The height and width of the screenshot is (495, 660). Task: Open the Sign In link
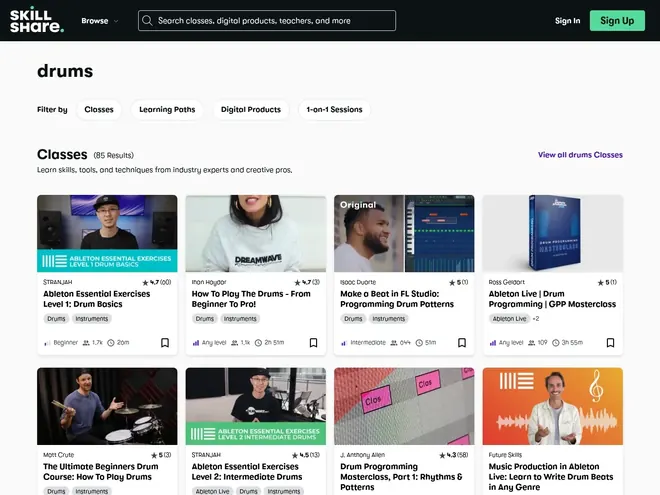567,21
